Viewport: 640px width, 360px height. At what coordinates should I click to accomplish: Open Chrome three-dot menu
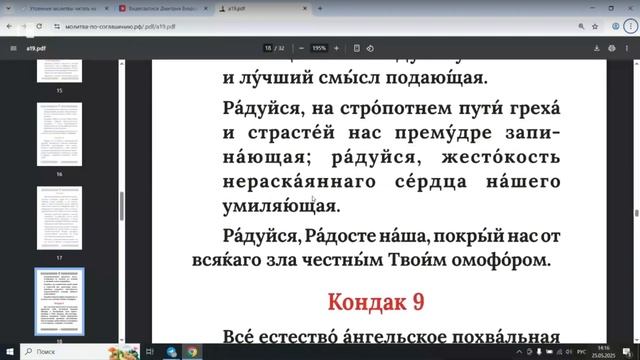(x=631, y=27)
